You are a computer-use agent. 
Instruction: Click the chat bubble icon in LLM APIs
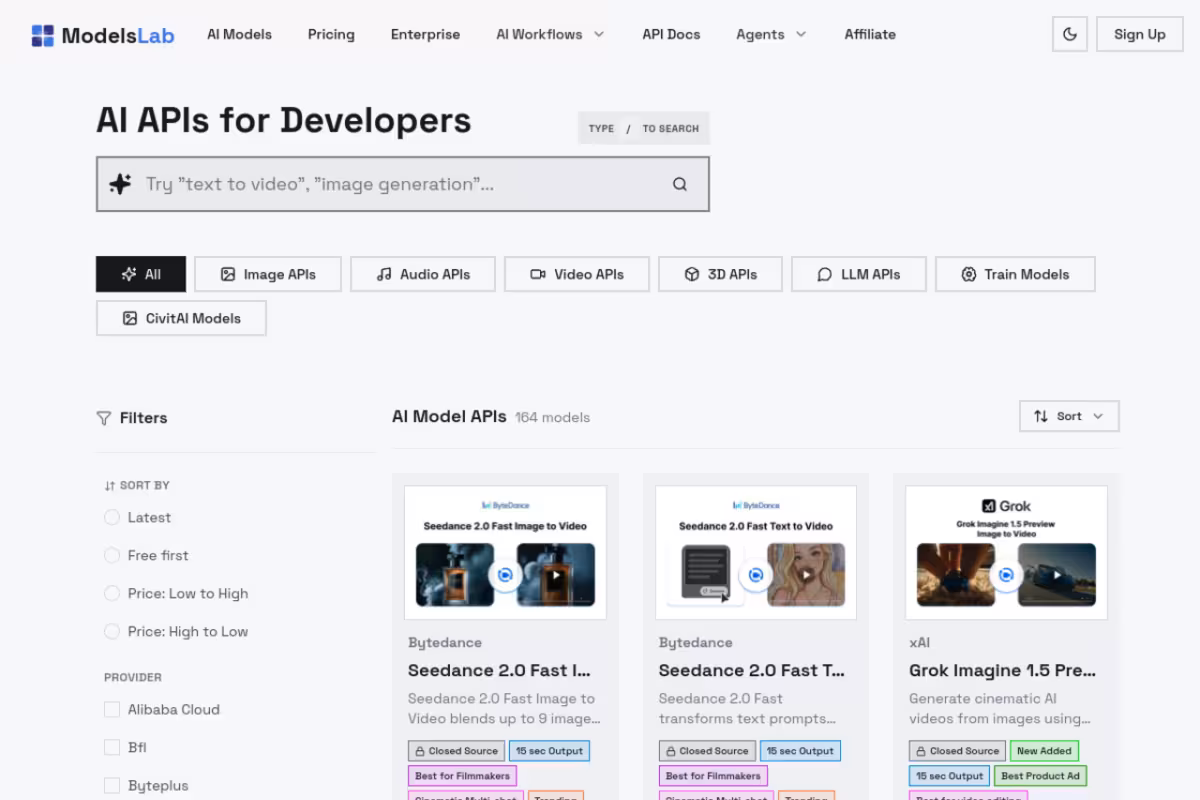tap(825, 274)
